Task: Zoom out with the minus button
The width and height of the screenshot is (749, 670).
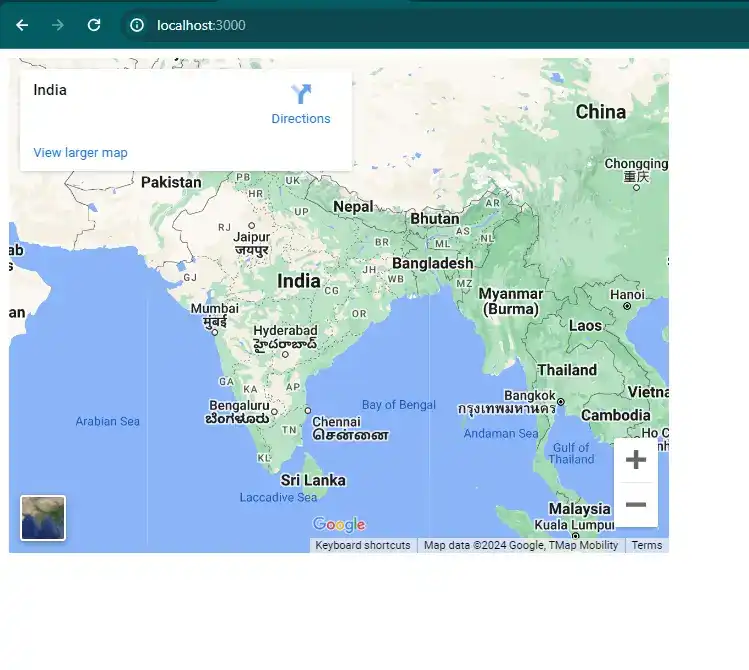Action: (x=635, y=505)
